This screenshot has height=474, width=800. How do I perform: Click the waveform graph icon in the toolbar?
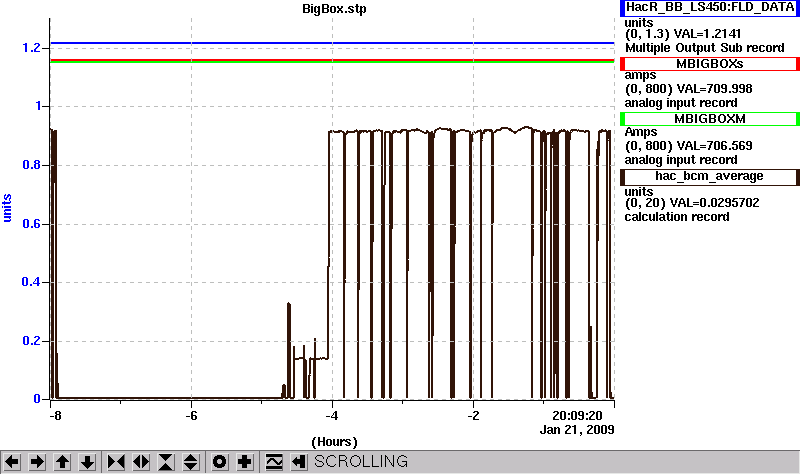click(274, 462)
